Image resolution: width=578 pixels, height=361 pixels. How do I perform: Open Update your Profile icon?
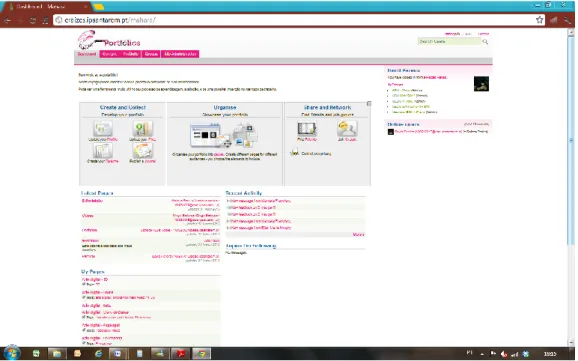click(102, 129)
